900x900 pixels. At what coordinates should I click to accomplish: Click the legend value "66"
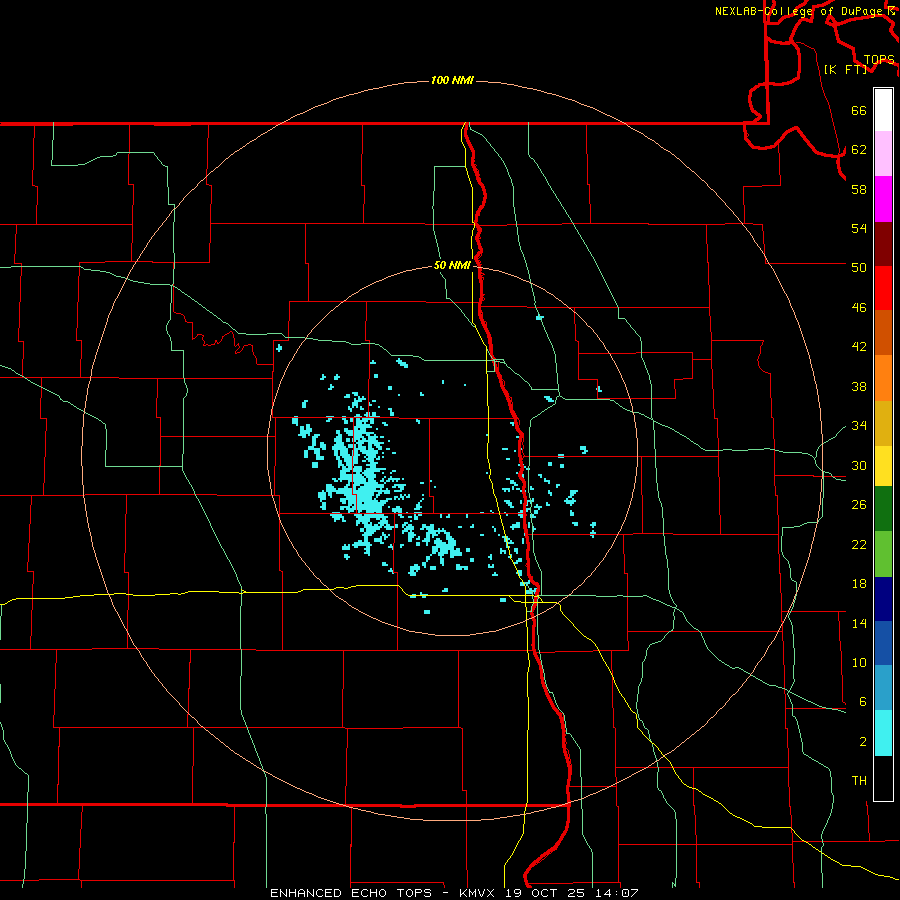859,111
